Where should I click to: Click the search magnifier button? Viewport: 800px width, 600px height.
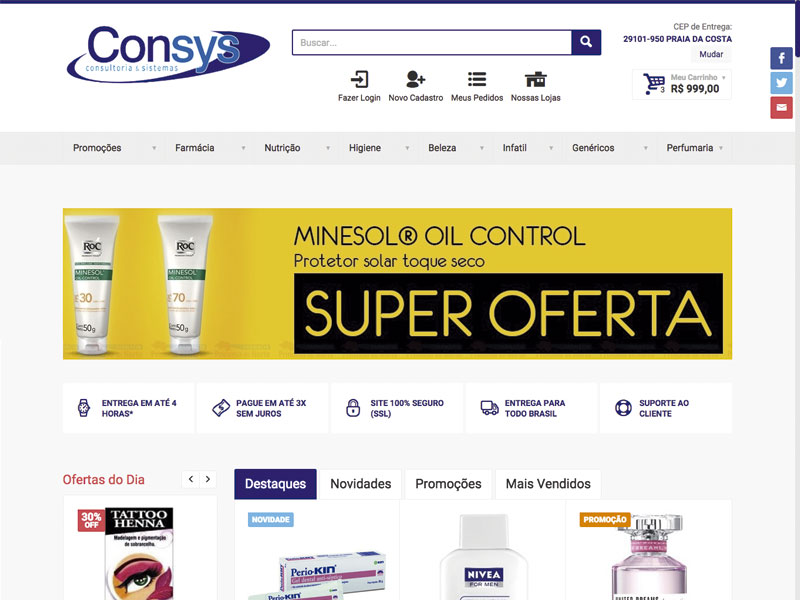[586, 42]
